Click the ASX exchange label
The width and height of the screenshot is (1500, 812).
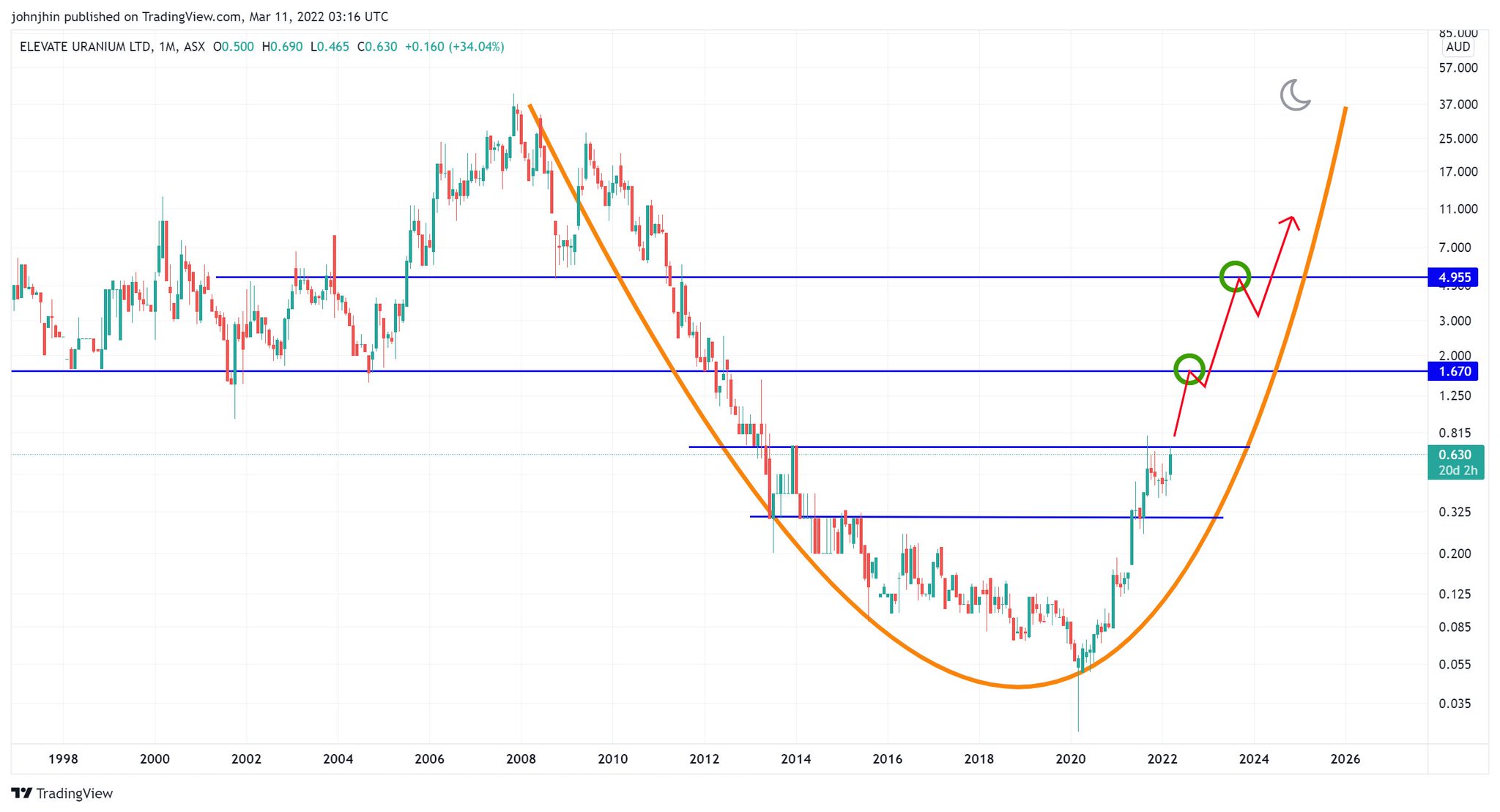click(194, 47)
